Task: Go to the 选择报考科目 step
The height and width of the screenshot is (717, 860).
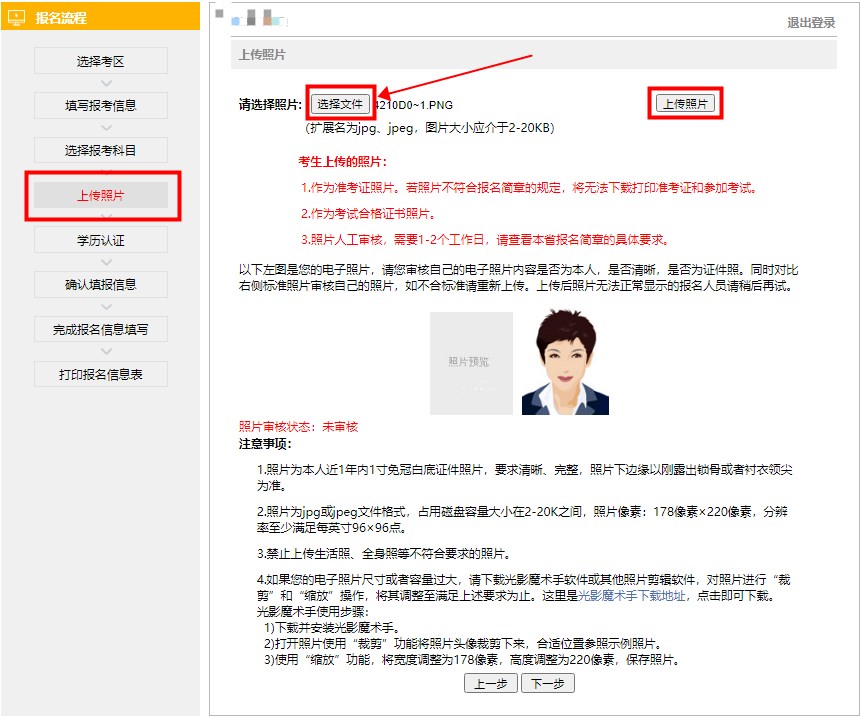Action: (x=101, y=150)
